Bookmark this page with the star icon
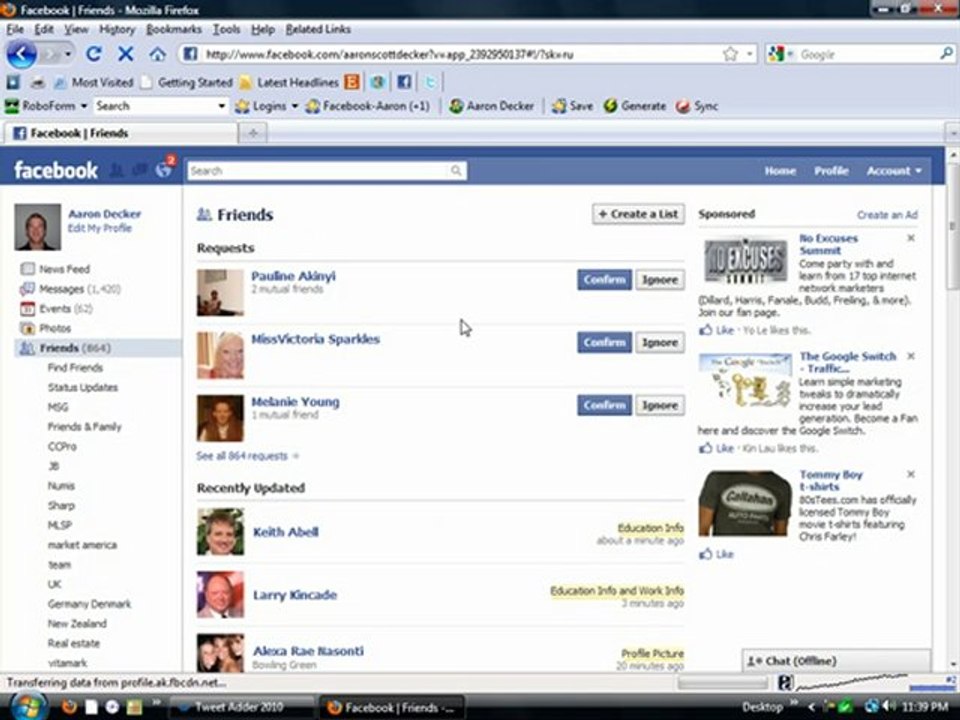Image resolution: width=960 pixels, height=720 pixels. pos(730,54)
